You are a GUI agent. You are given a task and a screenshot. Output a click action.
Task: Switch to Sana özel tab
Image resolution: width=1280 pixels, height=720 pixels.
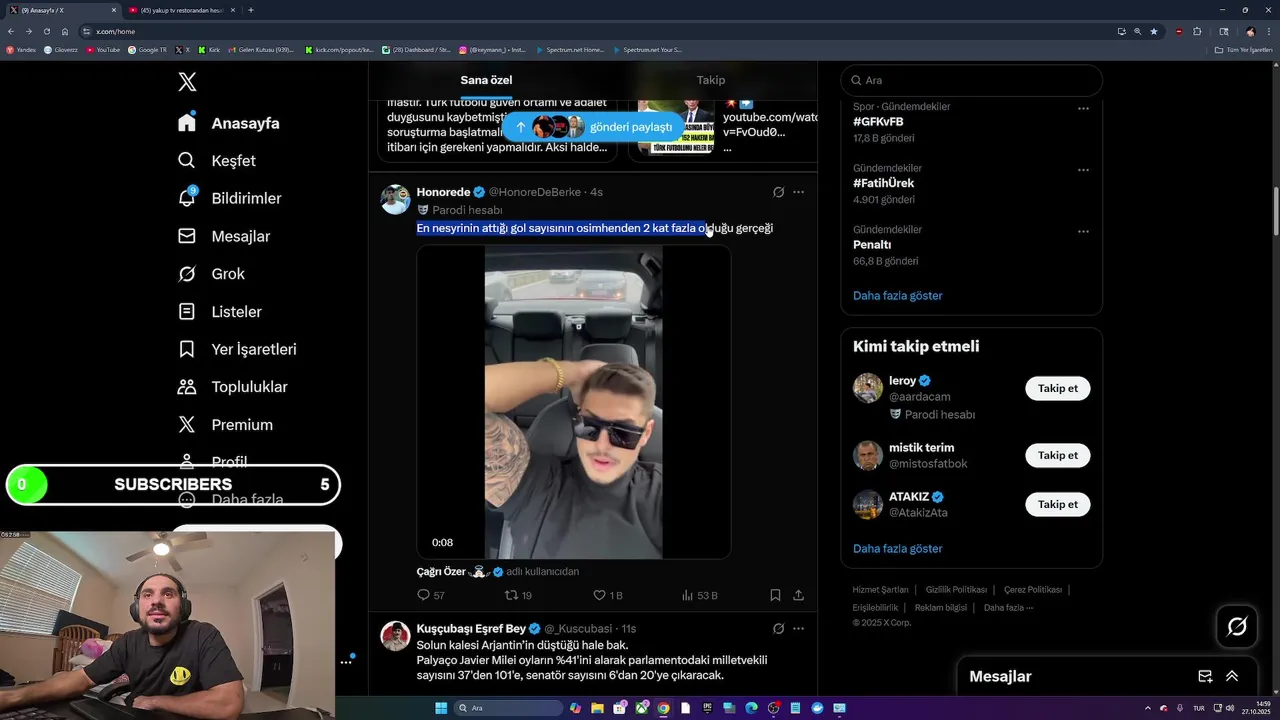tap(486, 80)
